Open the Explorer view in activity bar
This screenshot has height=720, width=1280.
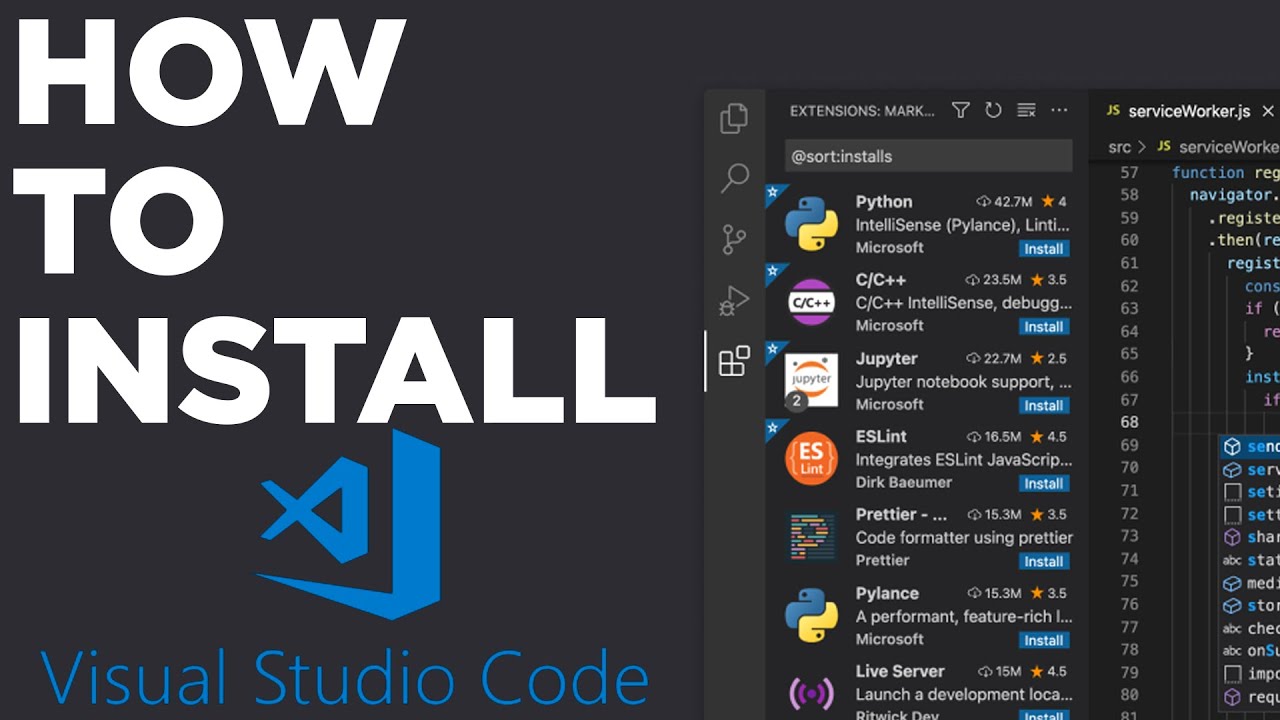tap(734, 118)
